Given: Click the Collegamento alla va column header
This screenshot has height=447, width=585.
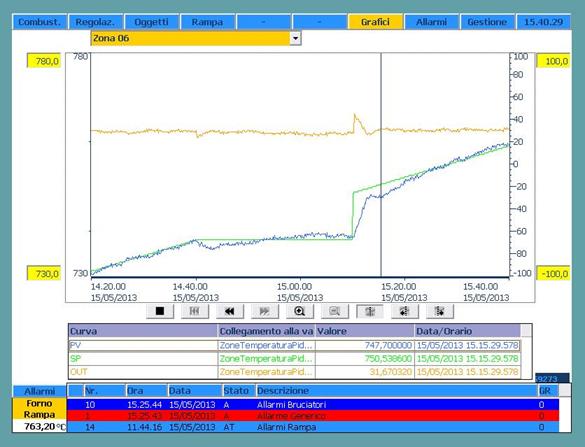Looking at the screenshot, I should (266, 331).
